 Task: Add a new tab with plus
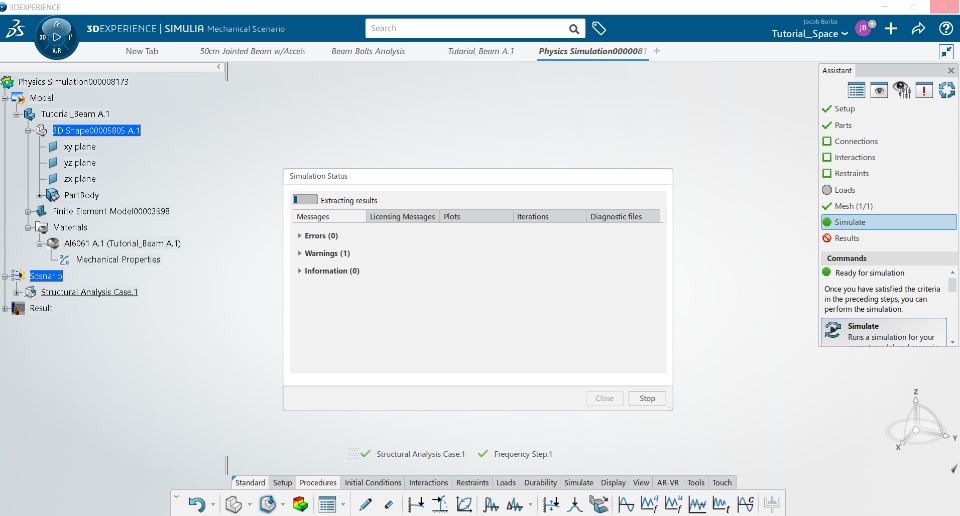click(657, 51)
